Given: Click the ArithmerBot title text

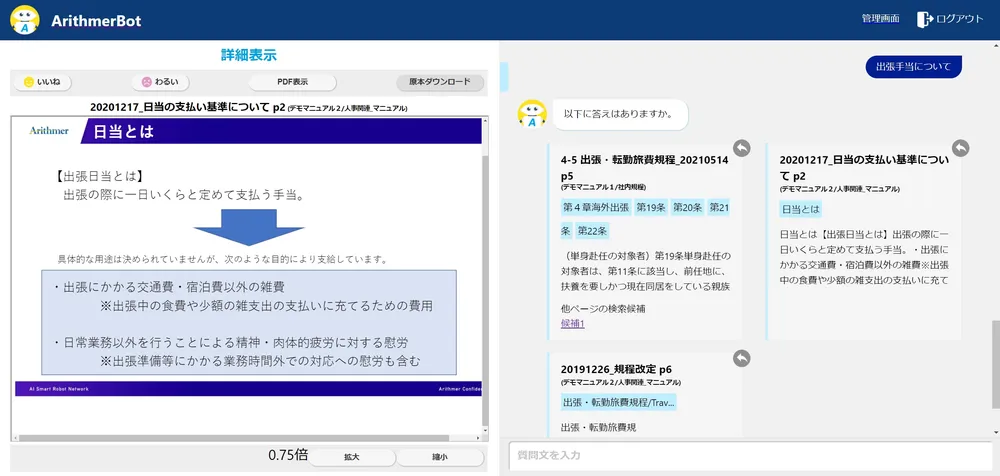Looking at the screenshot, I should tap(96, 20).
